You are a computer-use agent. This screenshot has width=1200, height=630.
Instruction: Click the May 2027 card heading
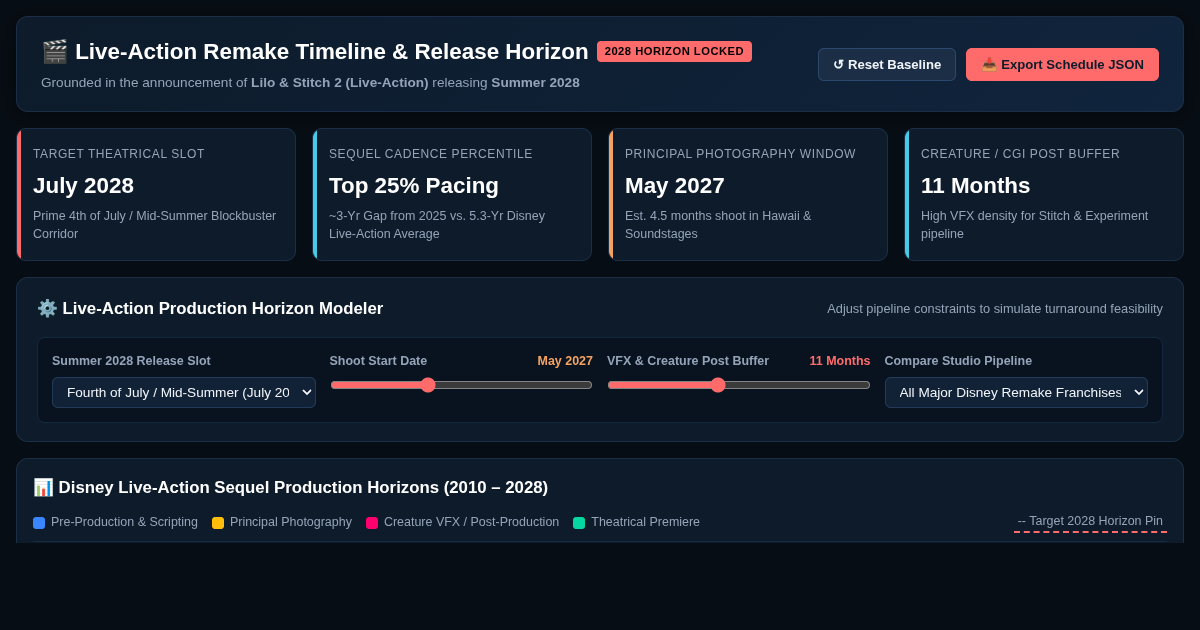(675, 185)
